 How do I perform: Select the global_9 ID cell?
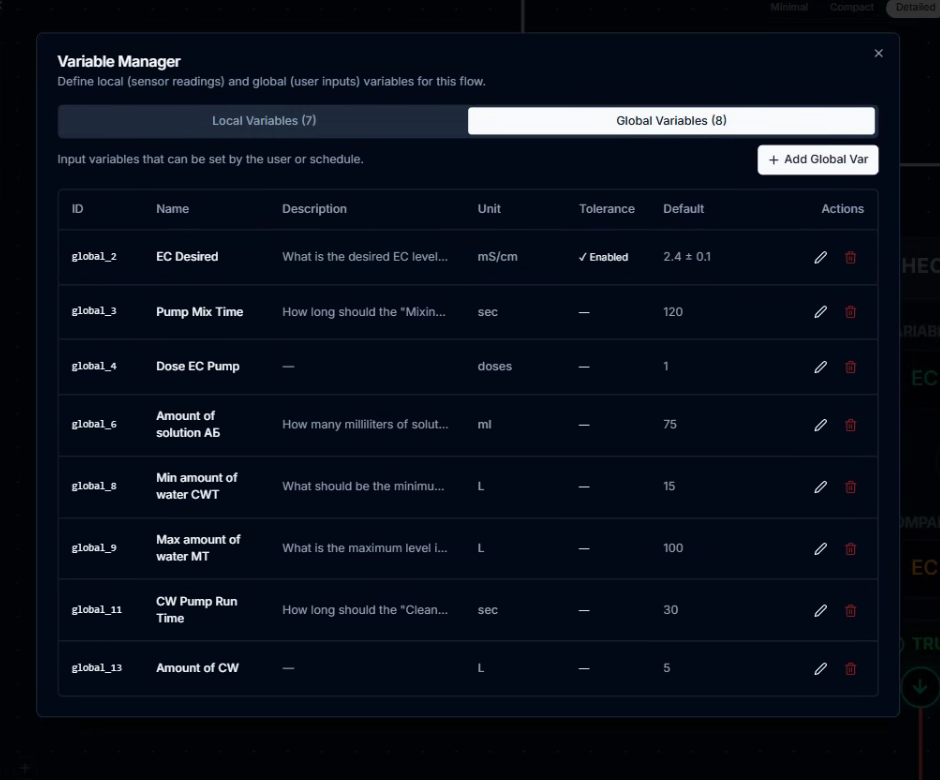[94, 548]
